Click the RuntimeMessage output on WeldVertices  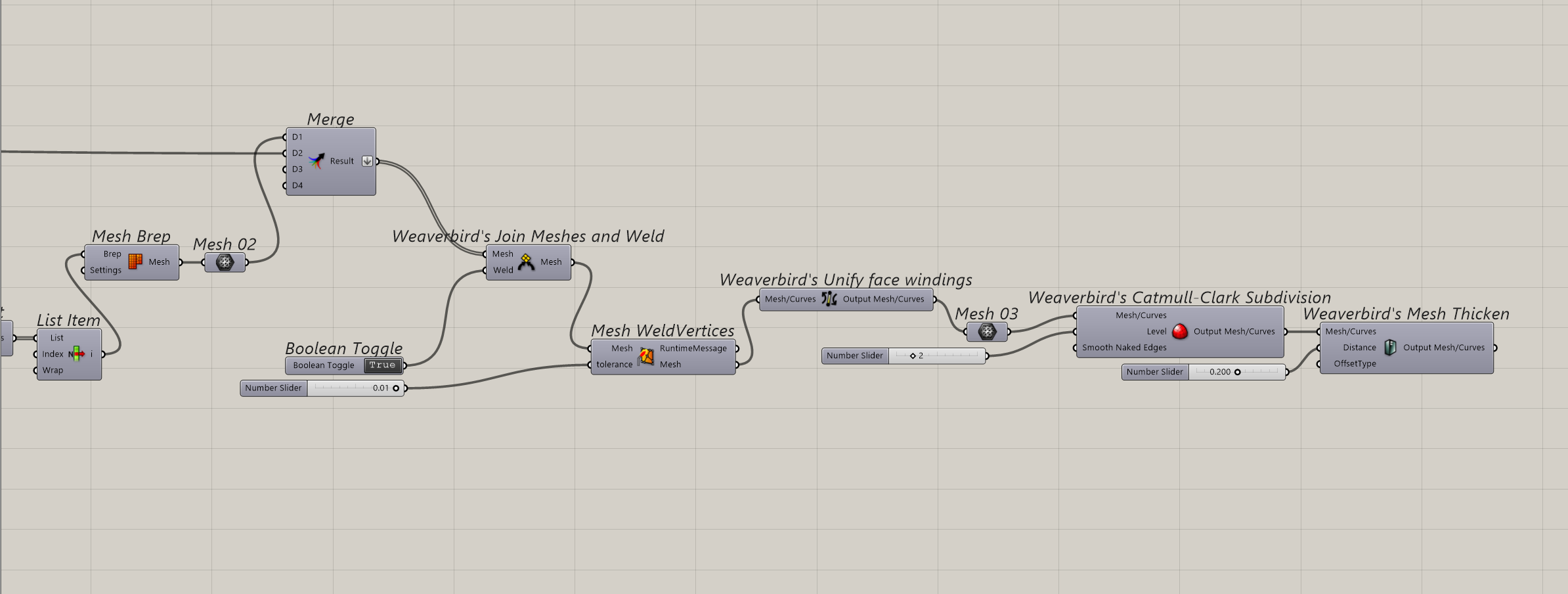[693, 348]
